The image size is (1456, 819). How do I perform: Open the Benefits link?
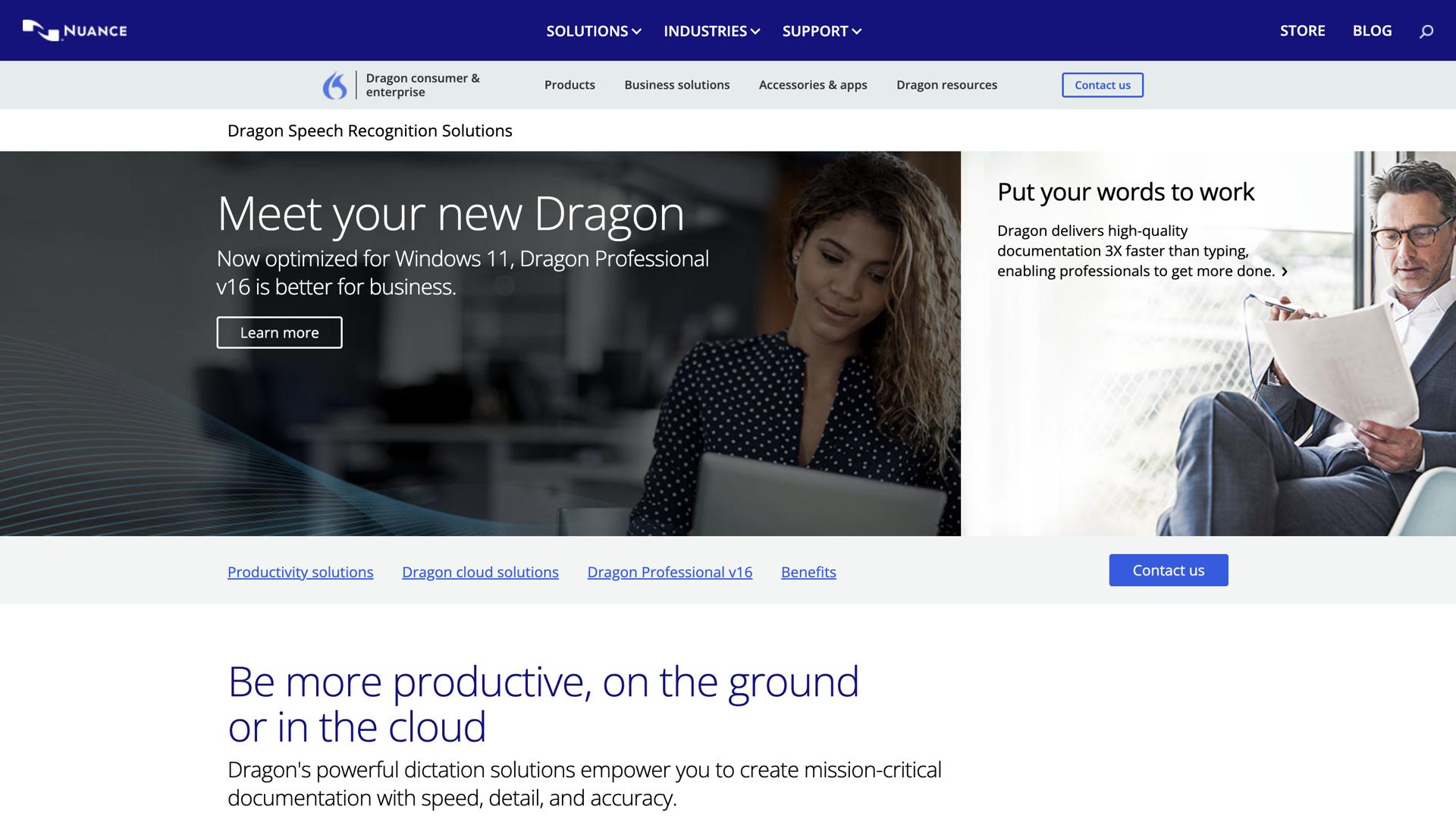click(808, 572)
